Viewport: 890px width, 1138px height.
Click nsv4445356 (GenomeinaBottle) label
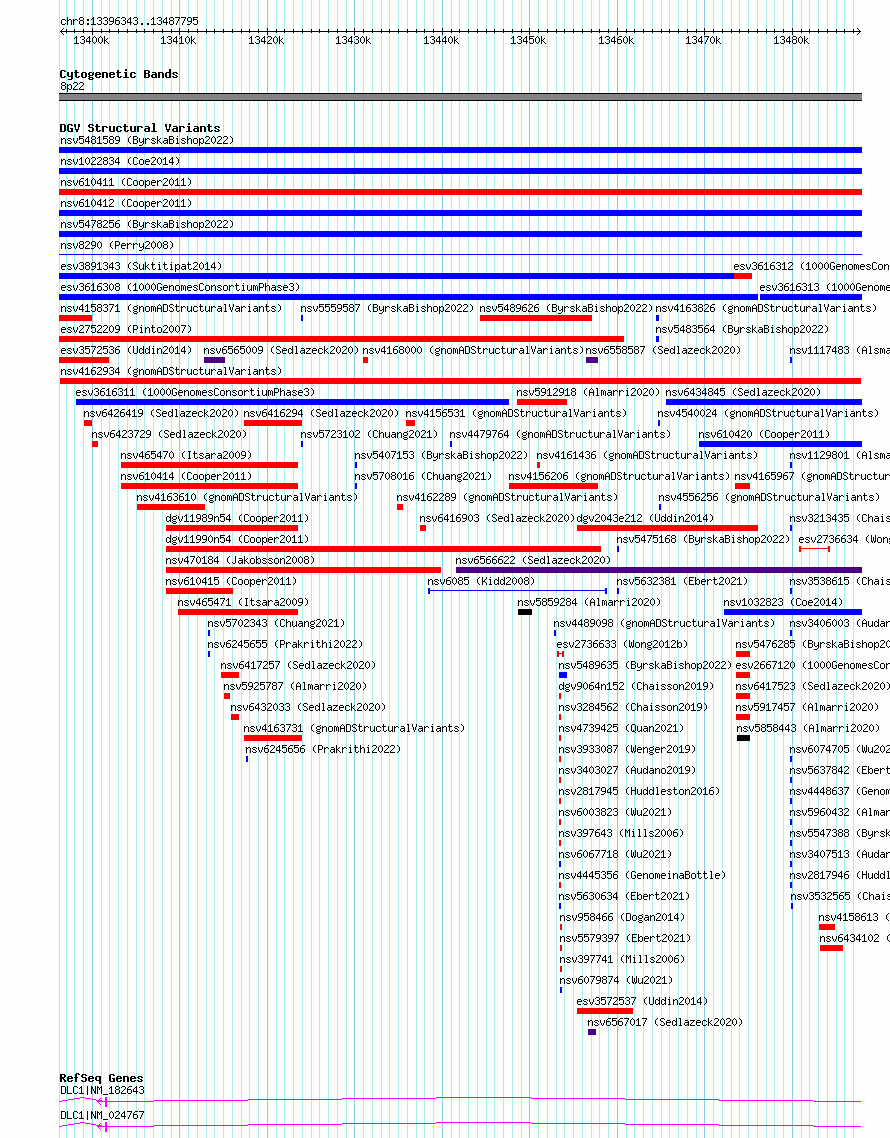tap(642, 876)
